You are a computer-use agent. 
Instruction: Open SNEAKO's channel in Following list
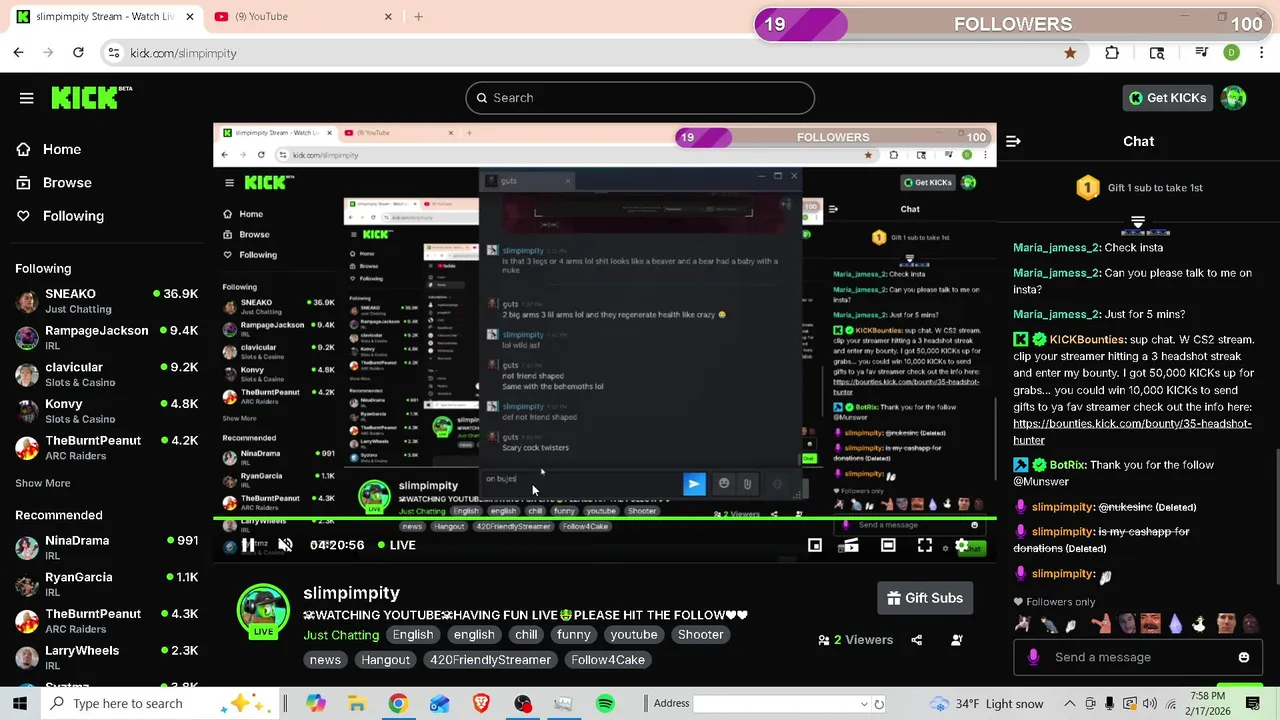106,301
